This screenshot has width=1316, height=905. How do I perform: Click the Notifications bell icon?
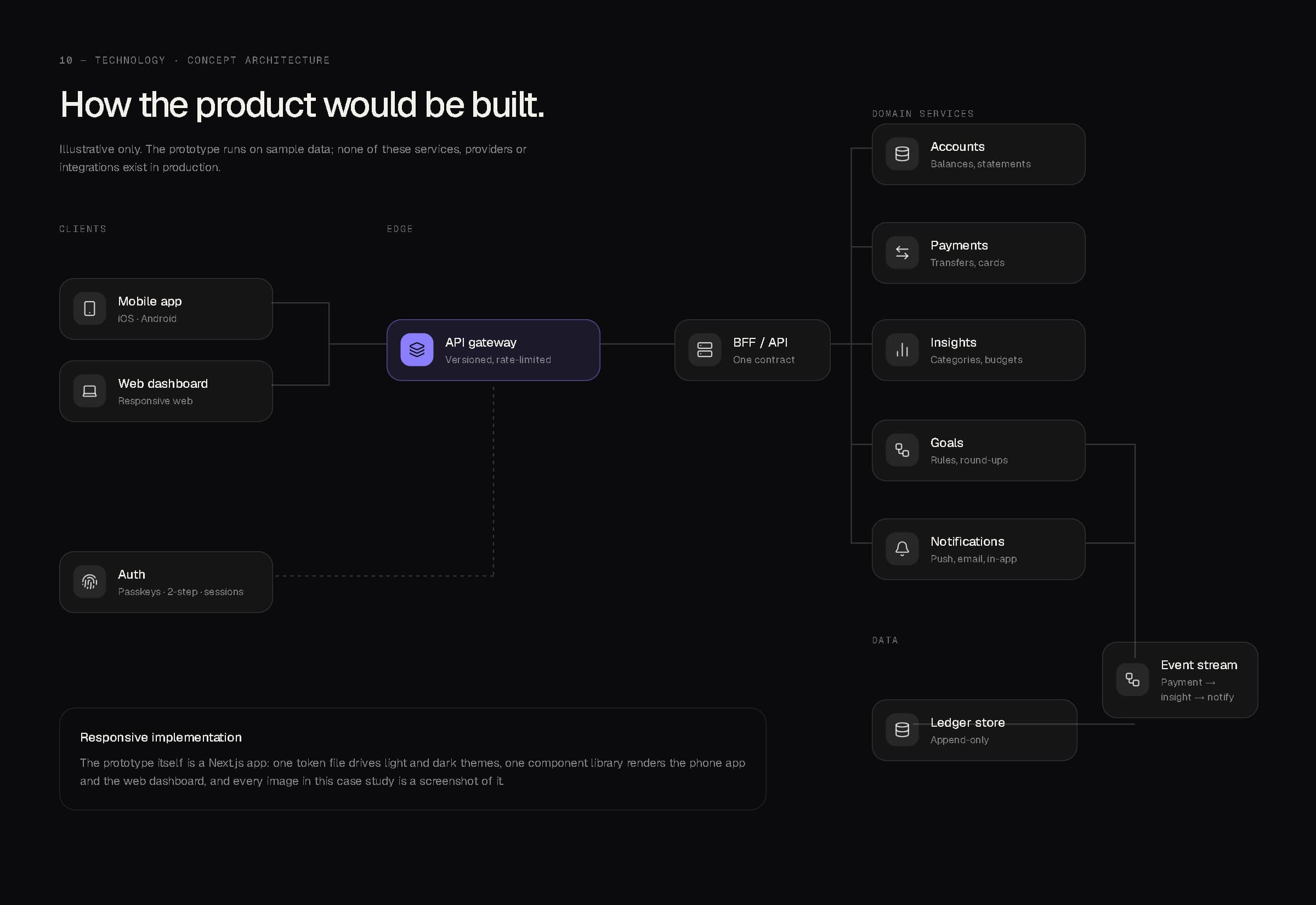902,548
